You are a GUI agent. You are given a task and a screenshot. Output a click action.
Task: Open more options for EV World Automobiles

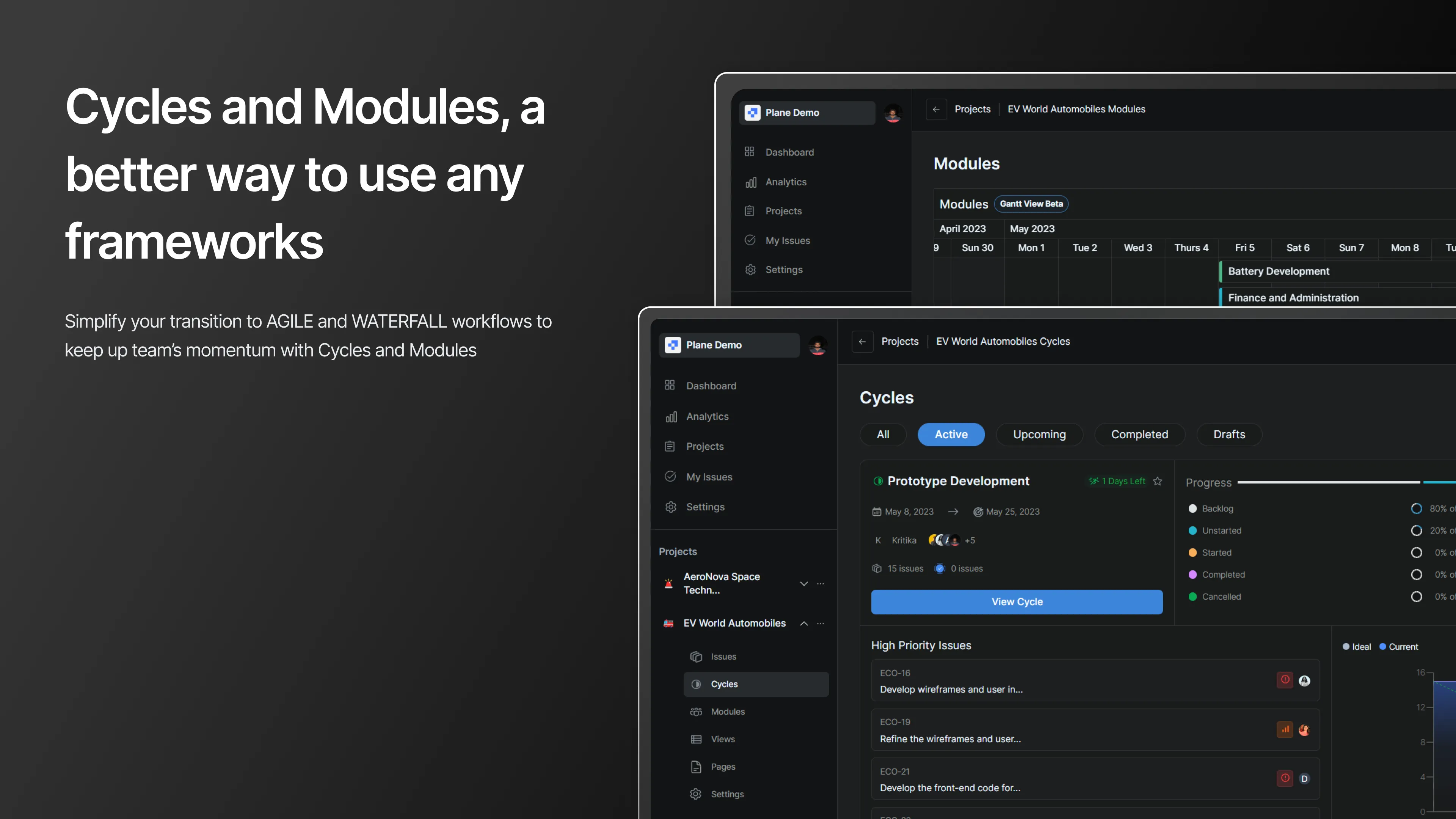coord(821,623)
